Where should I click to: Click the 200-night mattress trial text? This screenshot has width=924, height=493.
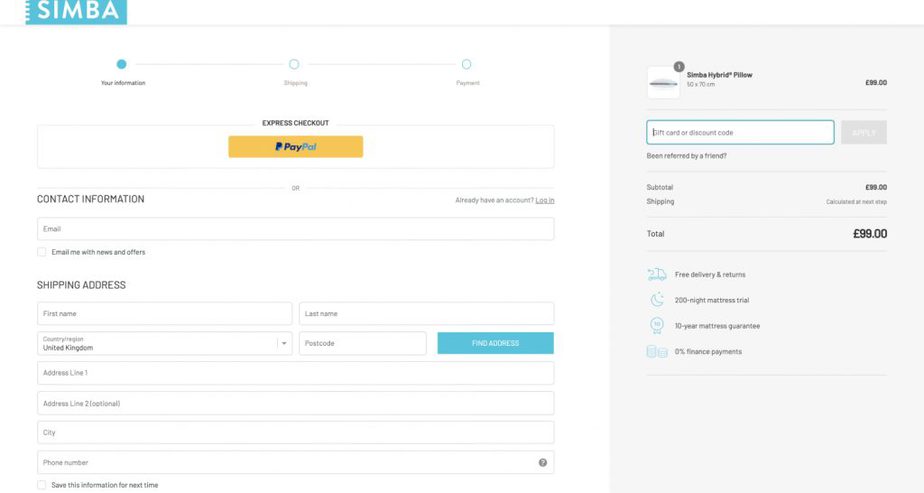(712, 300)
